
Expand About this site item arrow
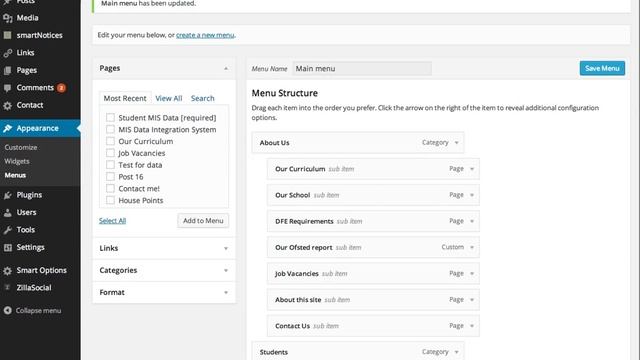[x=472, y=300]
